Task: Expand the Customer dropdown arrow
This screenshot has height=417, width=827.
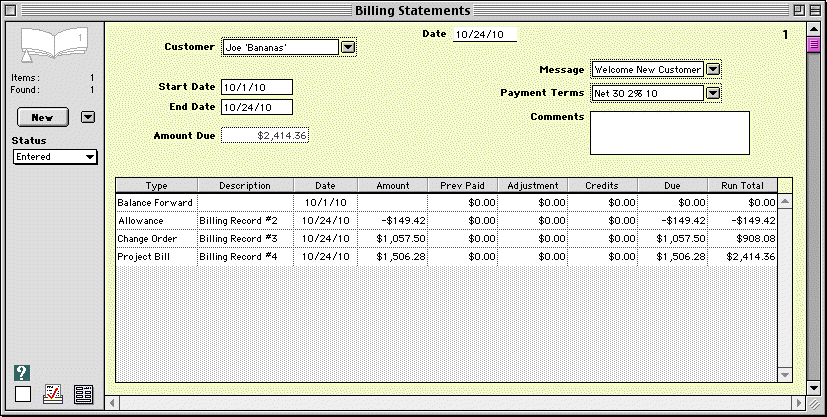Action: [x=347, y=46]
